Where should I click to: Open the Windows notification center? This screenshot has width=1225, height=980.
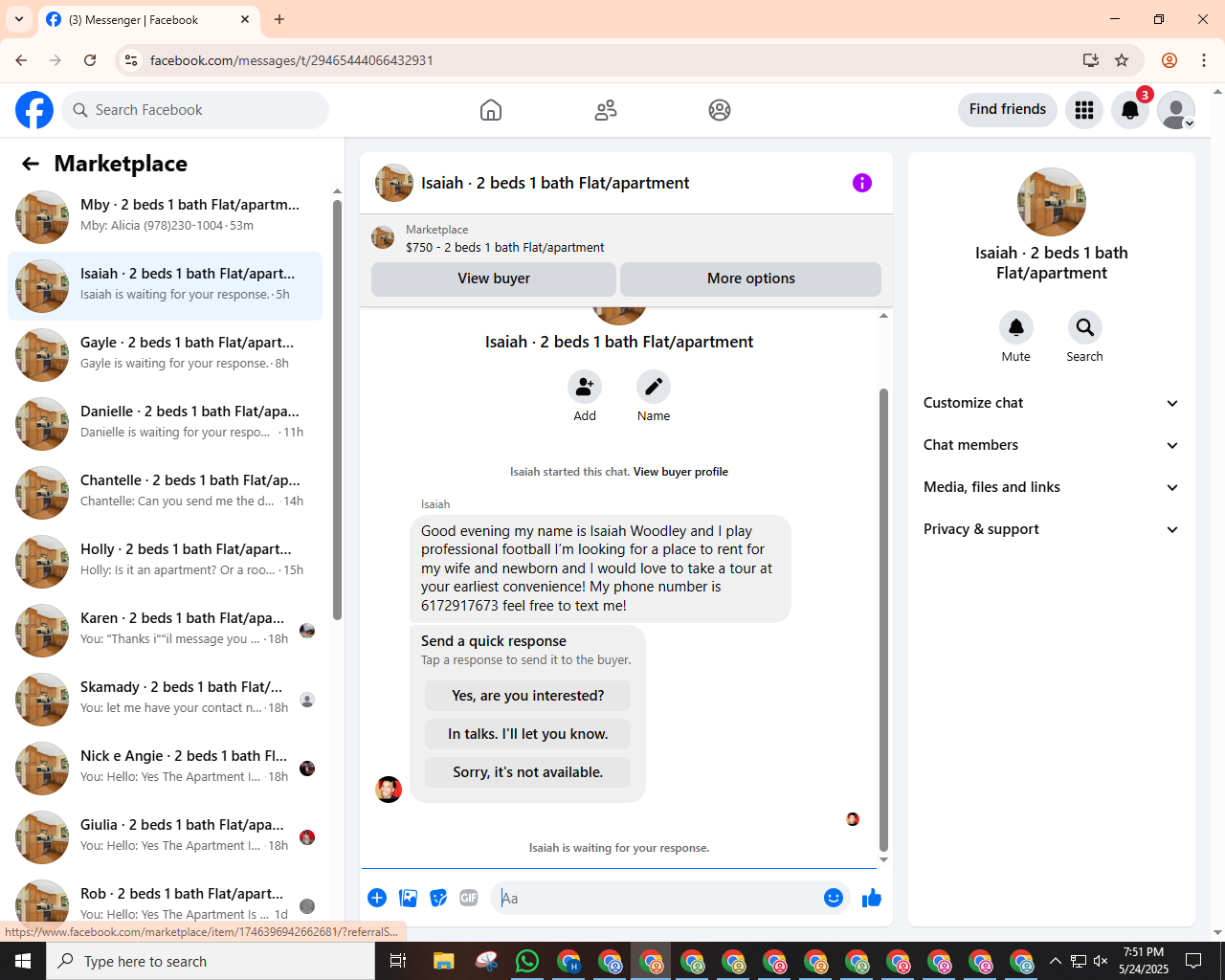(x=1193, y=961)
